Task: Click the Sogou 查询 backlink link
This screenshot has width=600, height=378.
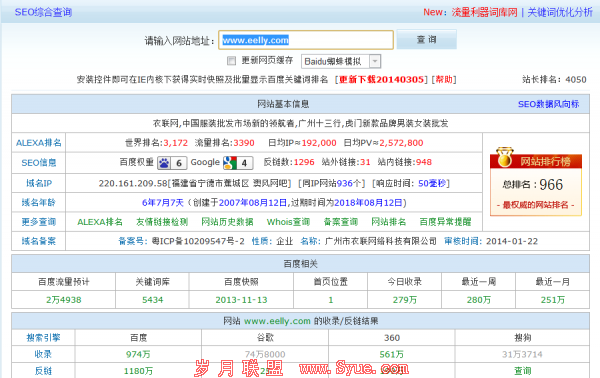Action: (522, 371)
